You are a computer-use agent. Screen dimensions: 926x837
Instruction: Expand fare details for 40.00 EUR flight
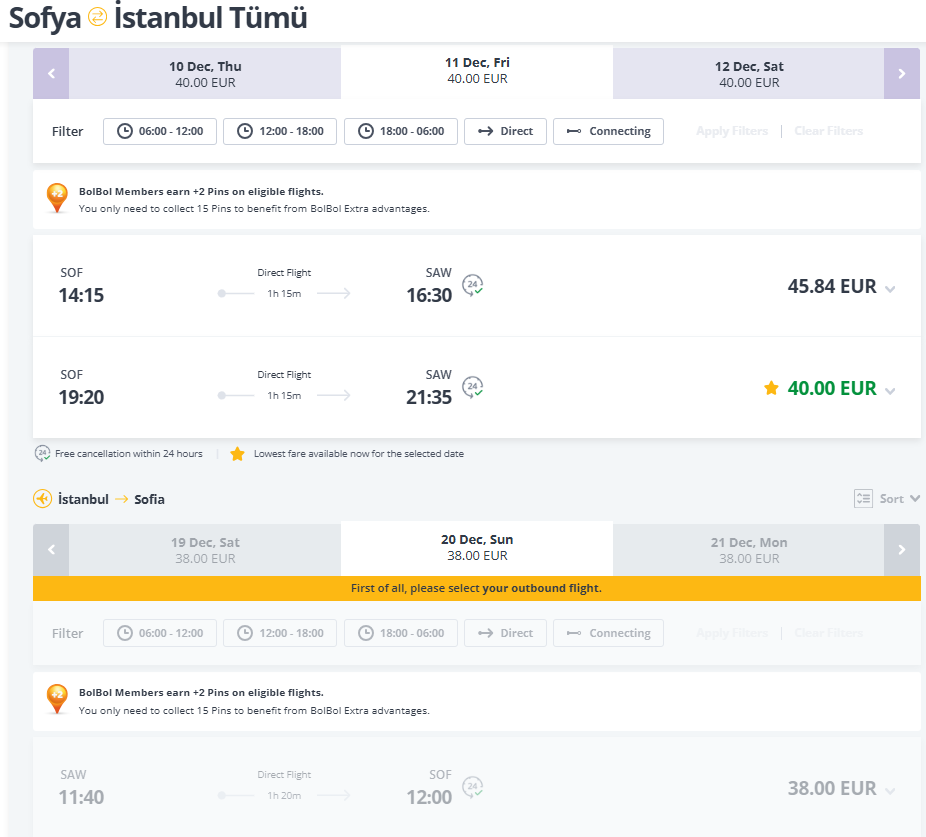tap(890, 391)
